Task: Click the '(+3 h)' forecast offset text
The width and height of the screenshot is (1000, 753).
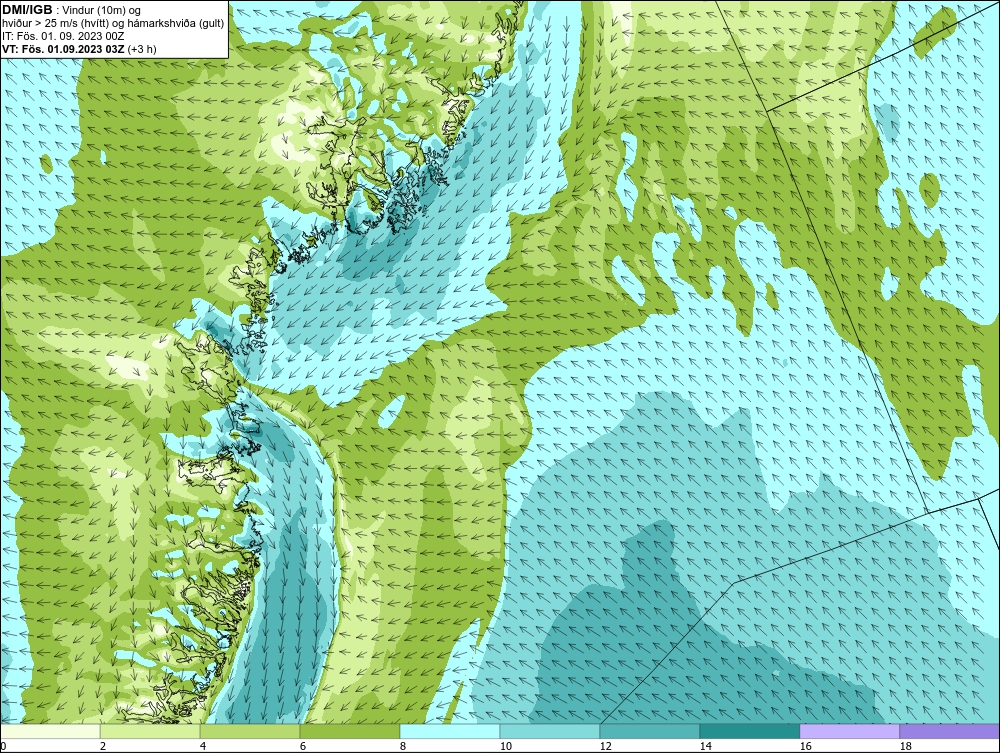Action: pyautogui.click(x=142, y=49)
